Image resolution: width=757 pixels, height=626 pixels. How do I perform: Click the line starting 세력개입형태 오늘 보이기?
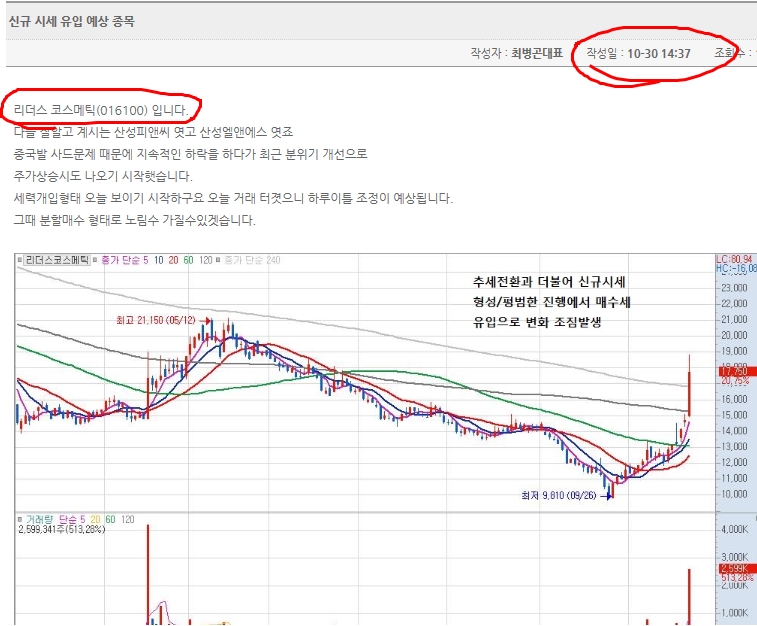(233, 198)
